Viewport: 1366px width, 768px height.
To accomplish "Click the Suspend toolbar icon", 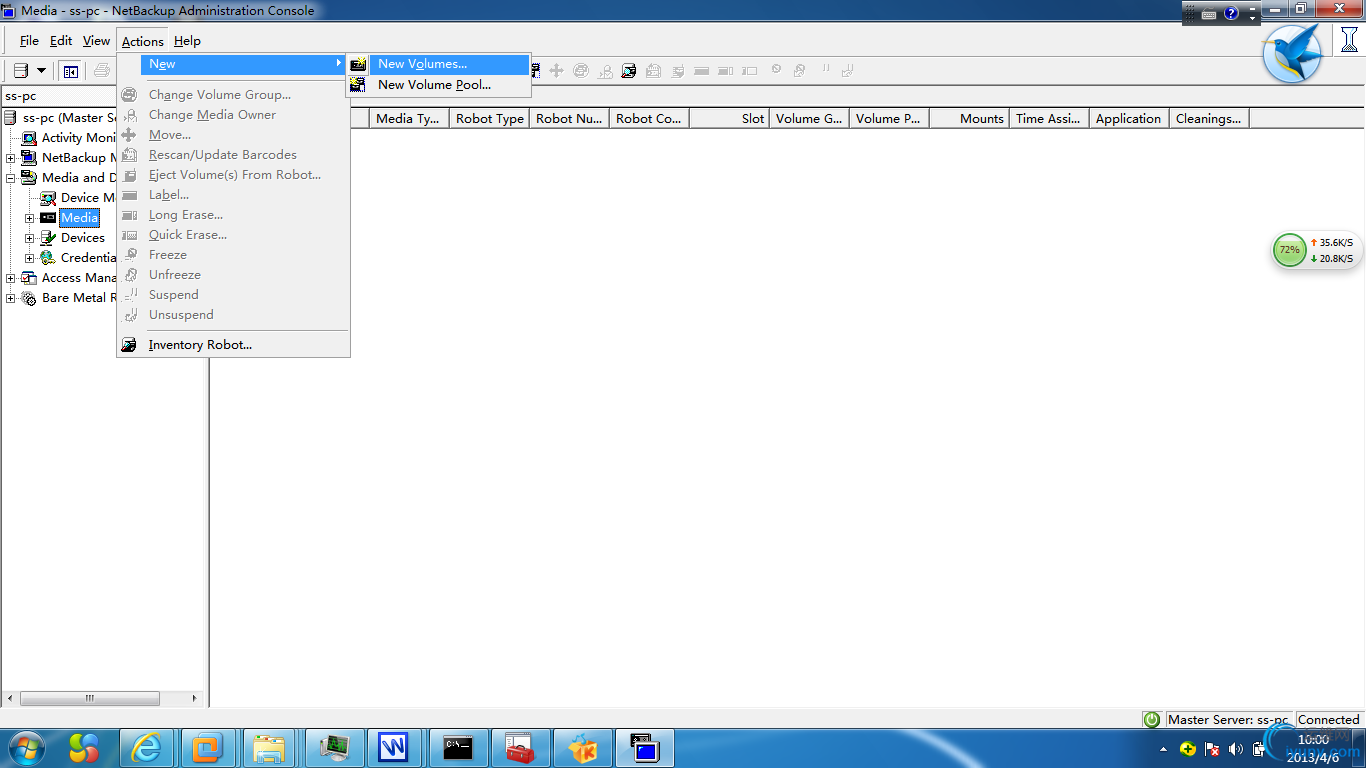I will pos(825,68).
